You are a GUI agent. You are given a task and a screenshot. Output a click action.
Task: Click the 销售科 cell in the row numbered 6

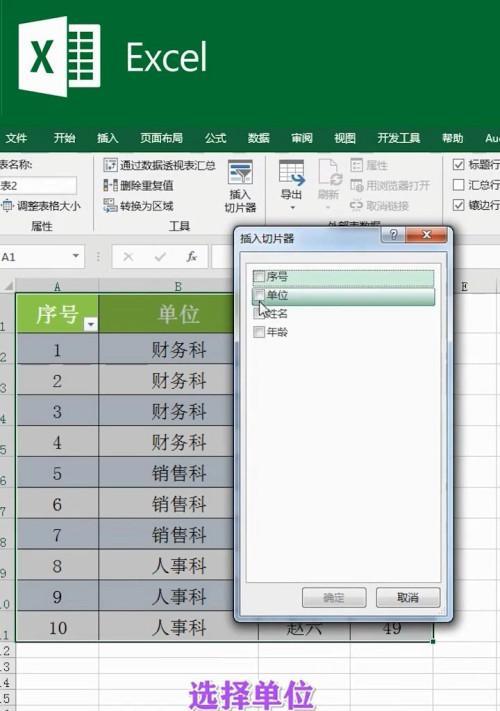tap(166, 473)
